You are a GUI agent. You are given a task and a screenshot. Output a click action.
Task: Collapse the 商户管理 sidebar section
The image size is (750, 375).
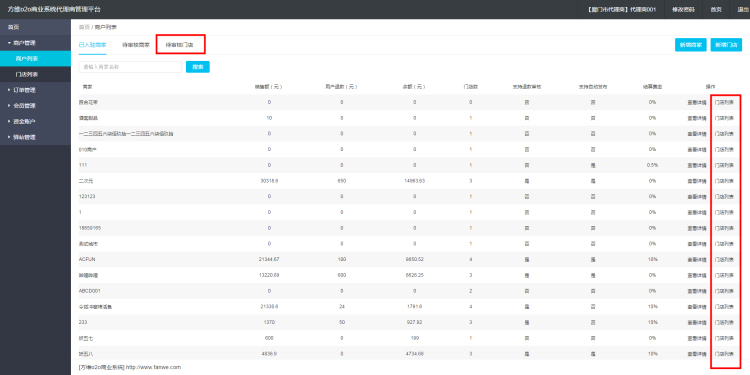35,43
